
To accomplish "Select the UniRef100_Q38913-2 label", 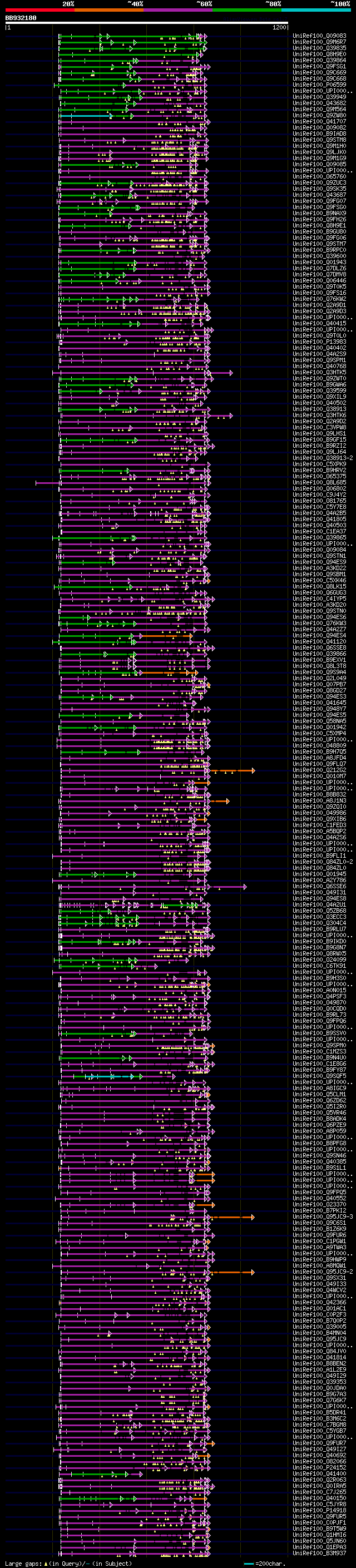I will point(323,458).
